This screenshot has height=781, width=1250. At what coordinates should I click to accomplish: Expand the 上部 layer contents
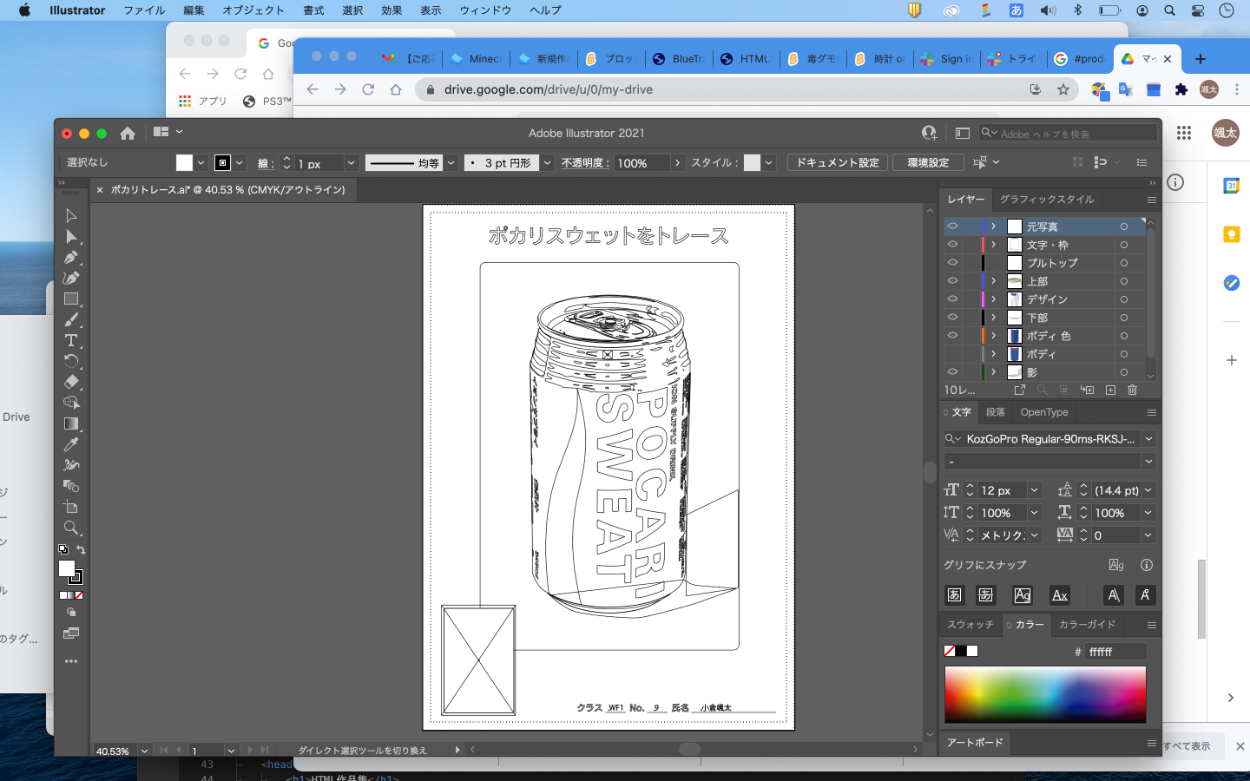click(x=993, y=281)
